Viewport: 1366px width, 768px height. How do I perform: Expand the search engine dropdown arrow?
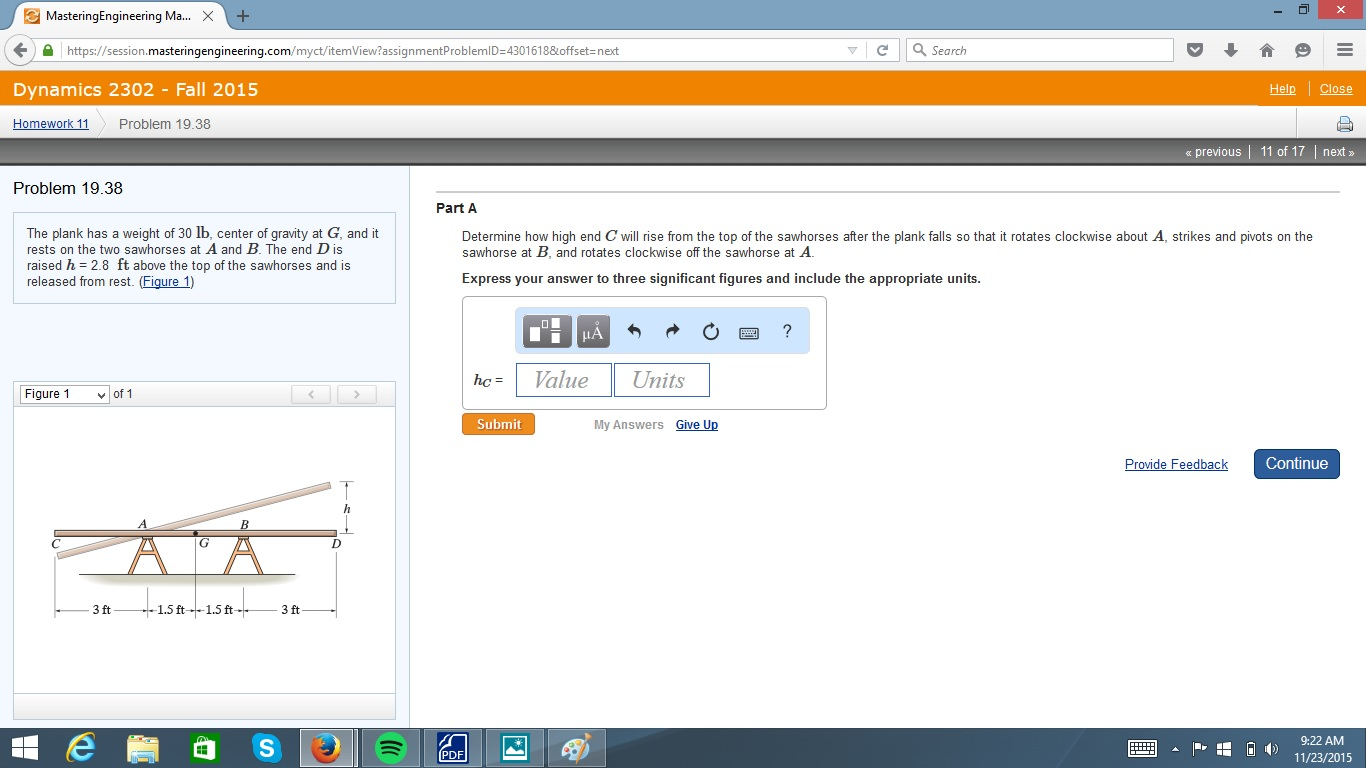click(852, 49)
